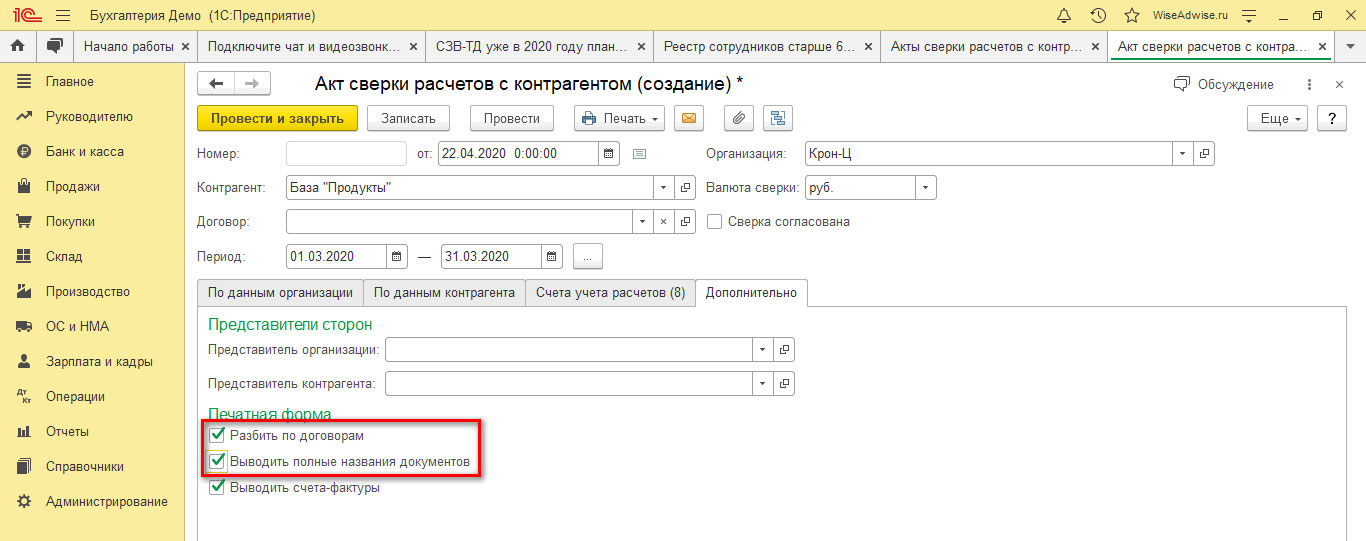The width and height of the screenshot is (1366, 541).
Task: Open notifications bell icon in title bar
Action: pos(1064,16)
